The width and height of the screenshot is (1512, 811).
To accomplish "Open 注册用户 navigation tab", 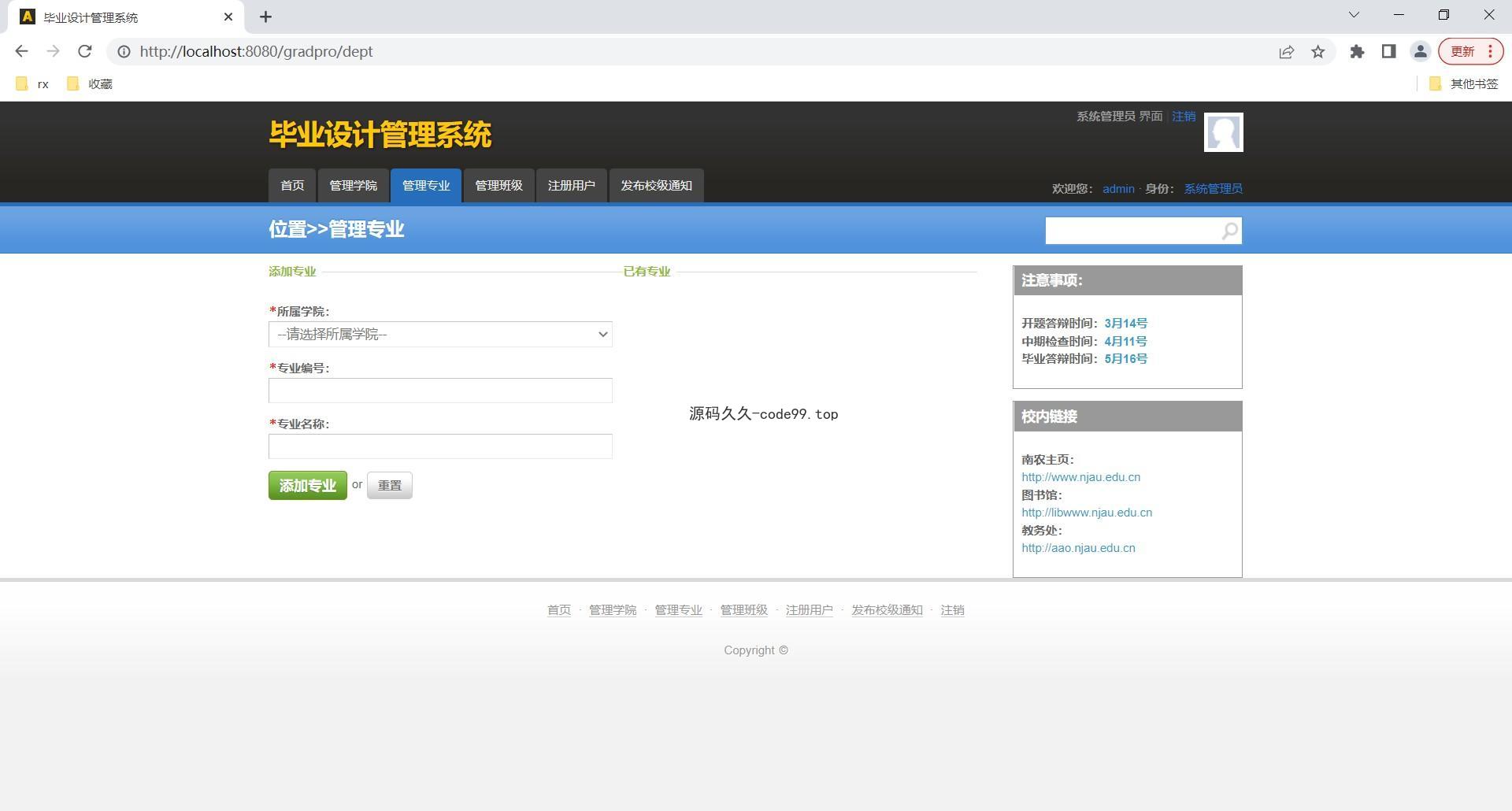I will [x=572, y=185].
